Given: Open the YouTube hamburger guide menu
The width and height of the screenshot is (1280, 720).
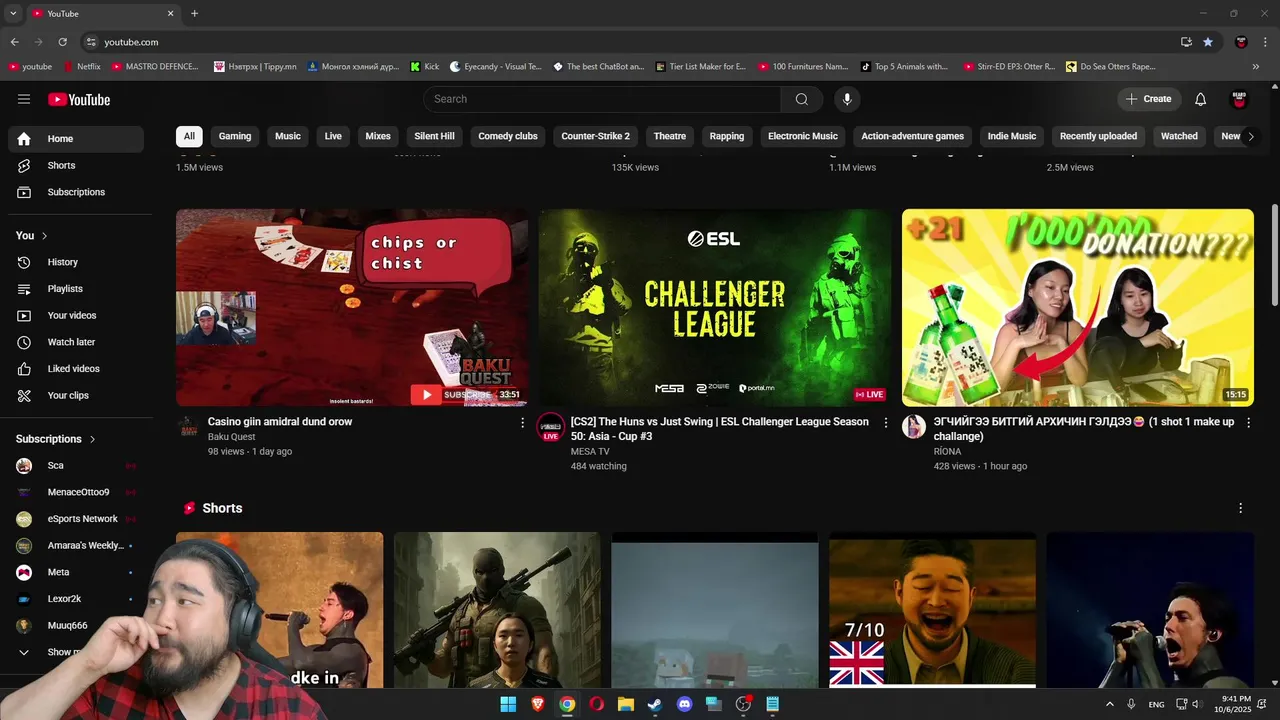Looking at the screenshot, I should click(24, 99).
